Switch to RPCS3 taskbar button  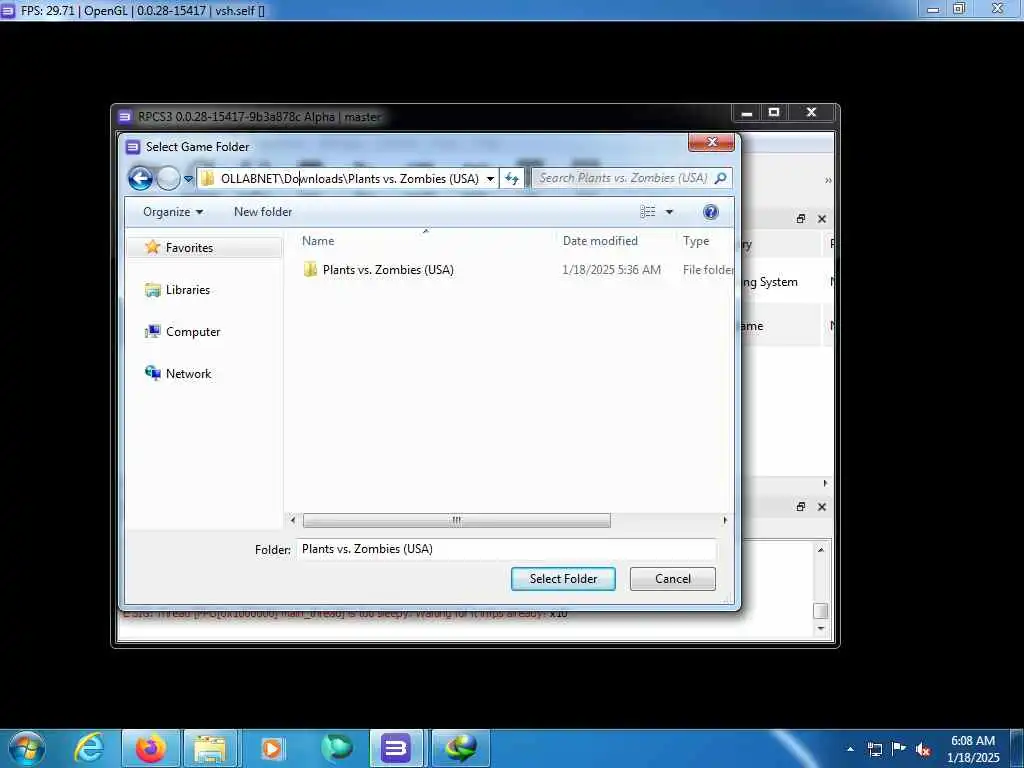pos(396,748)
